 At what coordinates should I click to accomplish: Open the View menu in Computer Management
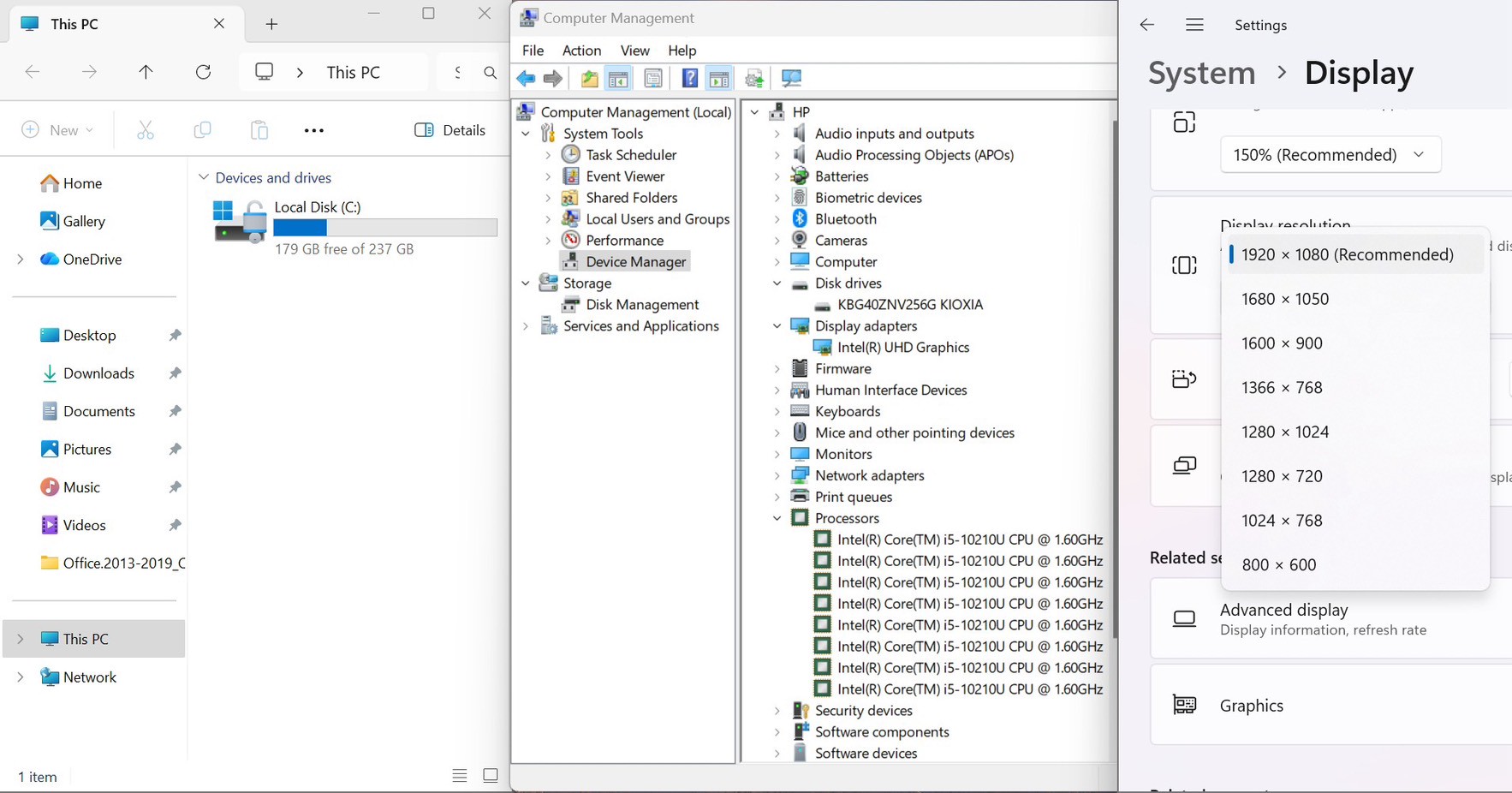coord(634,51)
